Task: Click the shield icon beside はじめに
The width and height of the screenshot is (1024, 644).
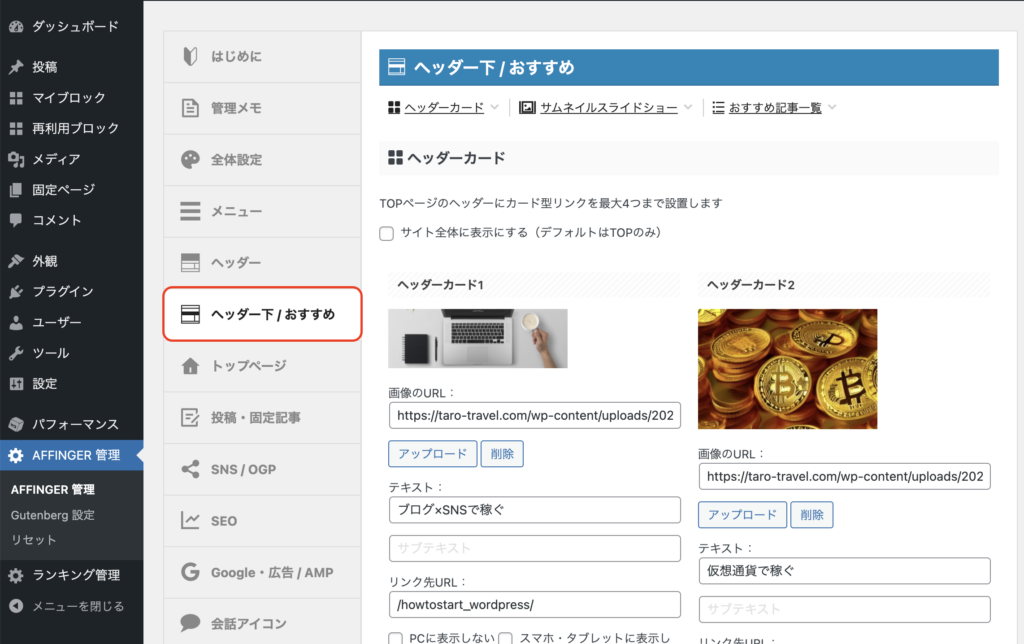Action: pos(190,56)
